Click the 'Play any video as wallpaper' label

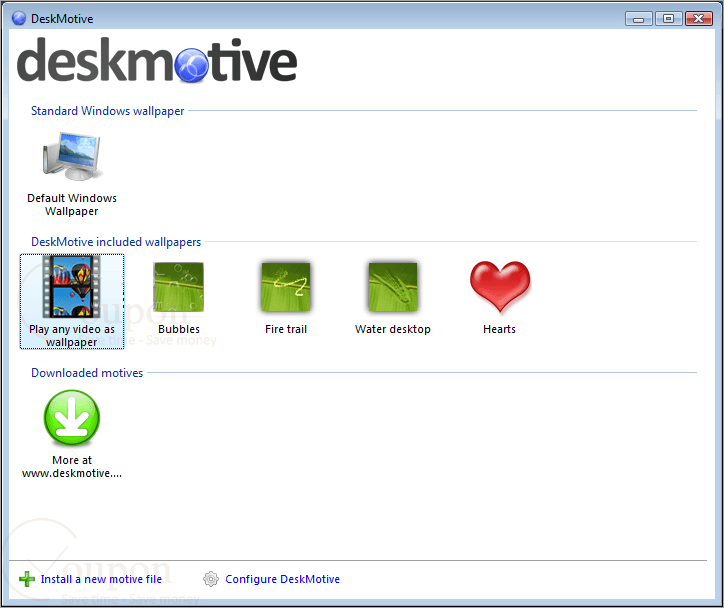point(72,336)
